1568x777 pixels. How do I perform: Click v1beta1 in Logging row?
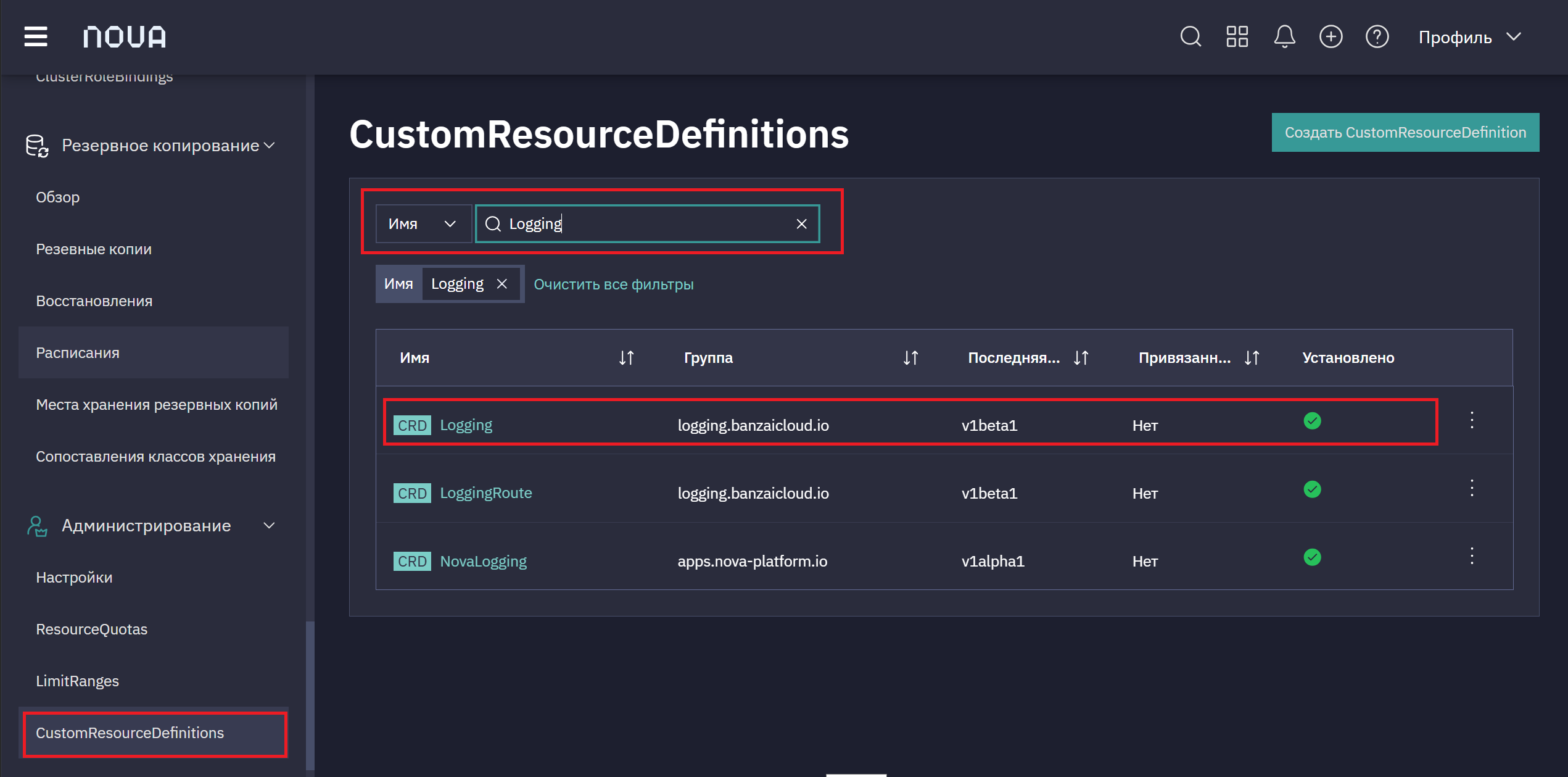click(989, 425)
